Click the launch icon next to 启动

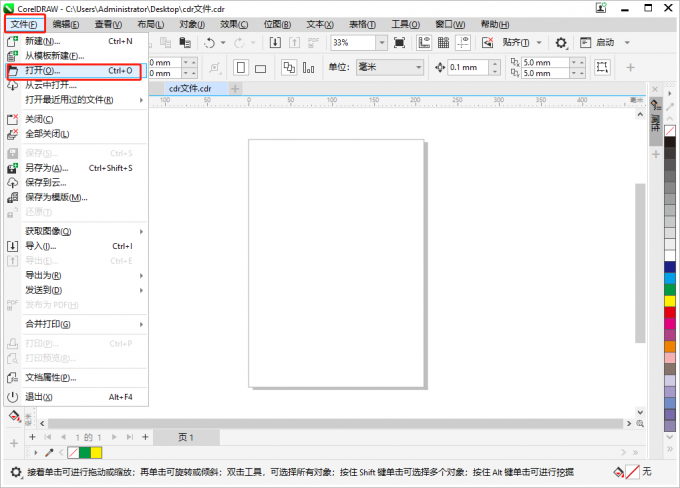pos(585,42)
